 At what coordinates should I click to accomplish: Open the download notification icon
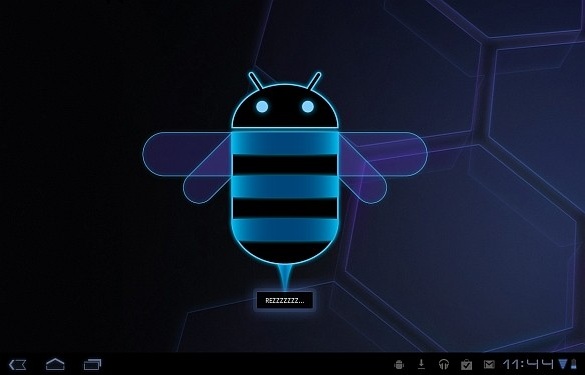[x=421, y=364]
